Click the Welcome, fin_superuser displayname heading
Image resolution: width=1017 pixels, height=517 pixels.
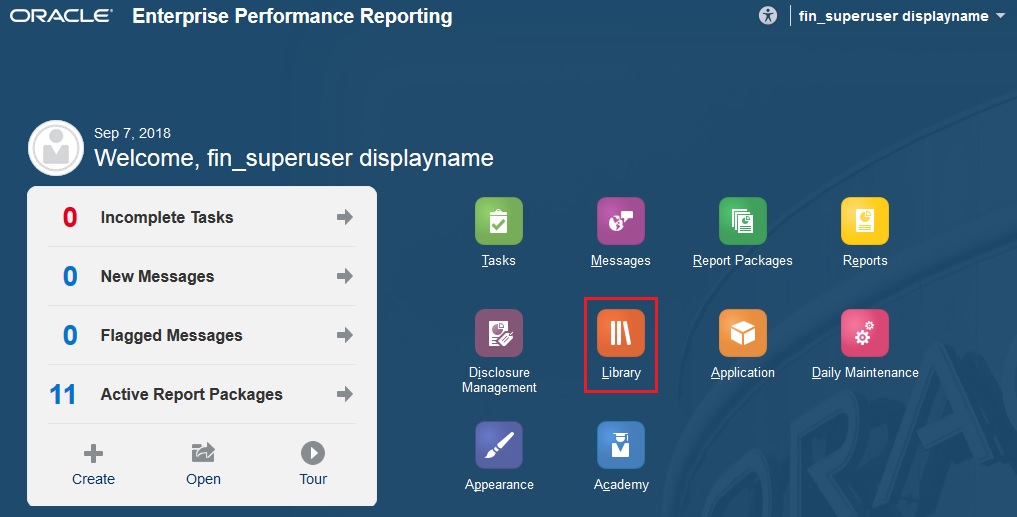point(294,158)
